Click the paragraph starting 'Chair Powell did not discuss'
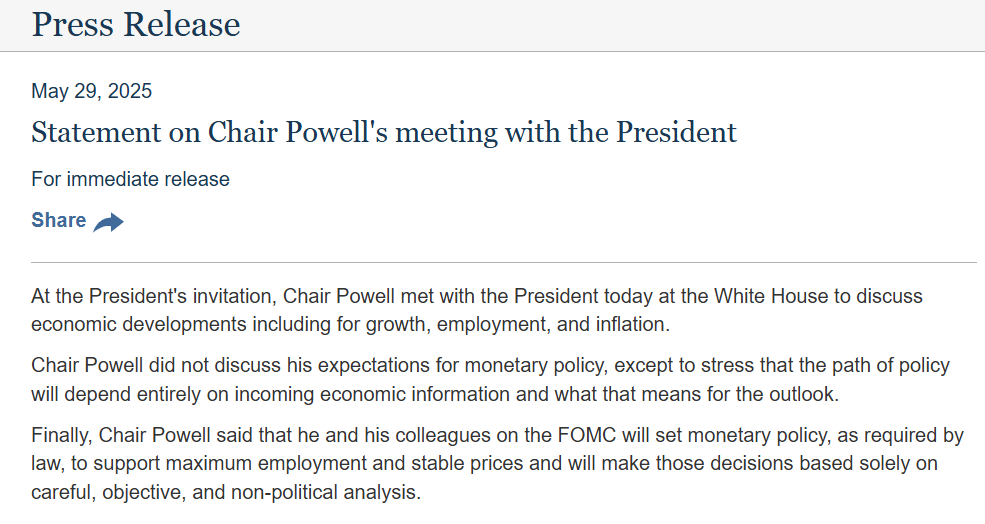 (491, 380)
